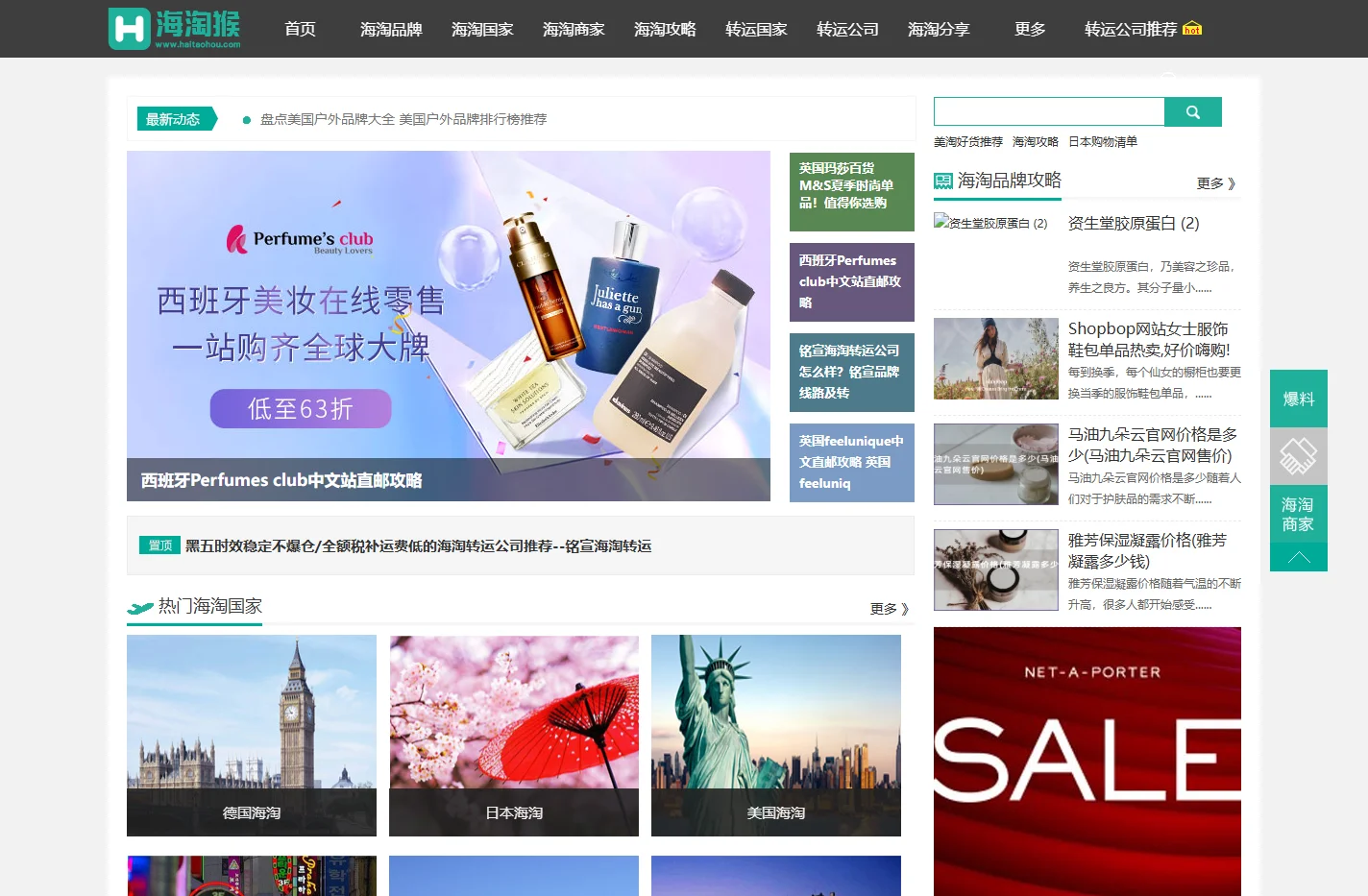Open teal tile 铭宣海淘转运公司怎么样

852,373
